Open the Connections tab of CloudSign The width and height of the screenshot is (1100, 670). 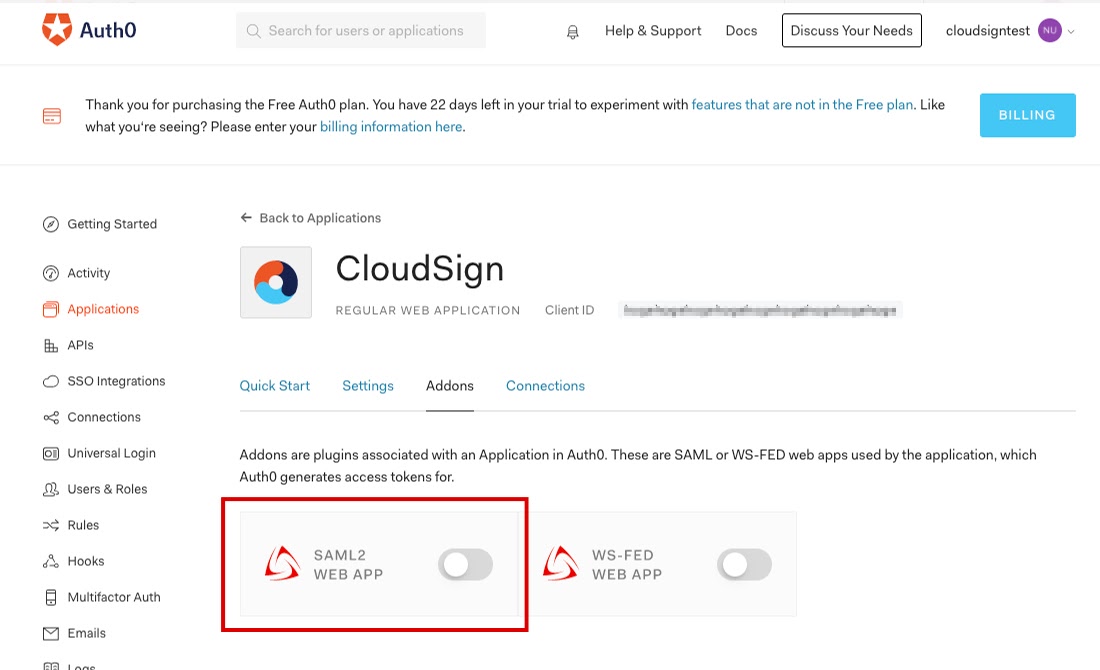pos(545,386)
